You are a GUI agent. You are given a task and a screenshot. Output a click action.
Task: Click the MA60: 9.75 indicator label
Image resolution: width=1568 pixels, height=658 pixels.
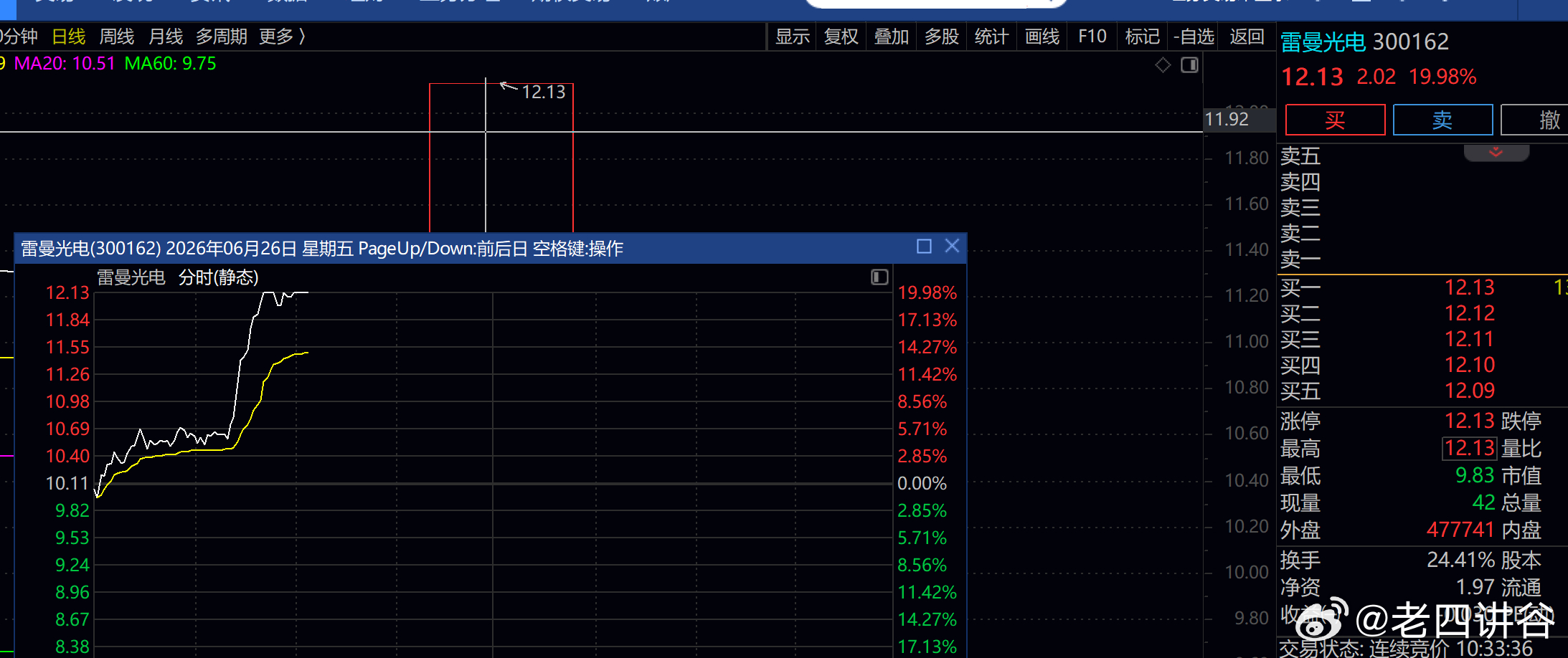coord(171,64)
